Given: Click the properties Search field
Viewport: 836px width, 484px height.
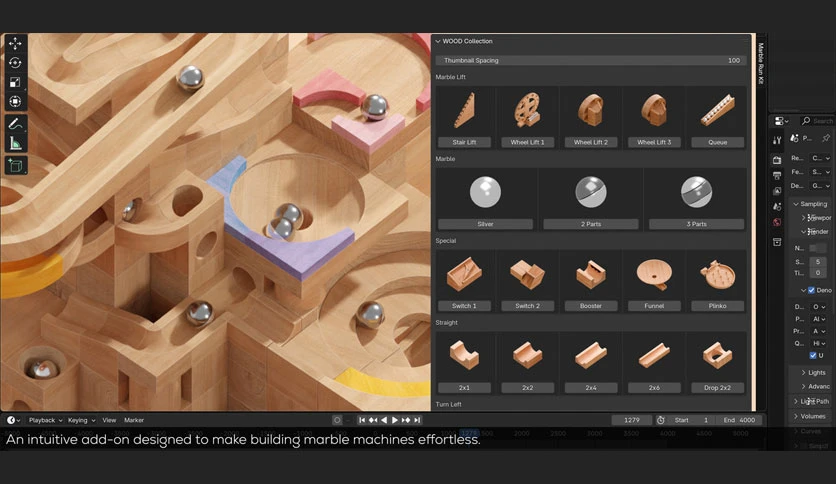Looking at the screenshot, I should click(x=817, y=121).
